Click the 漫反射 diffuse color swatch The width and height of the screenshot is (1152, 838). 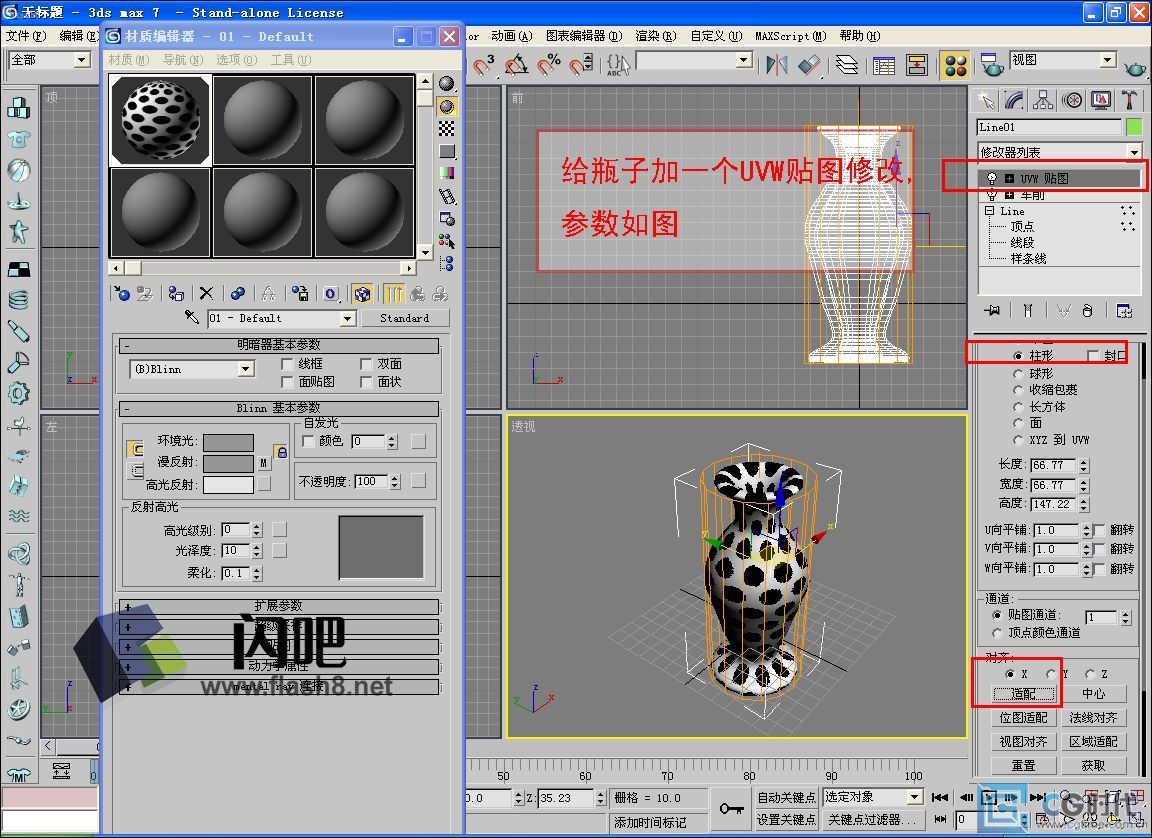[228, 464]
